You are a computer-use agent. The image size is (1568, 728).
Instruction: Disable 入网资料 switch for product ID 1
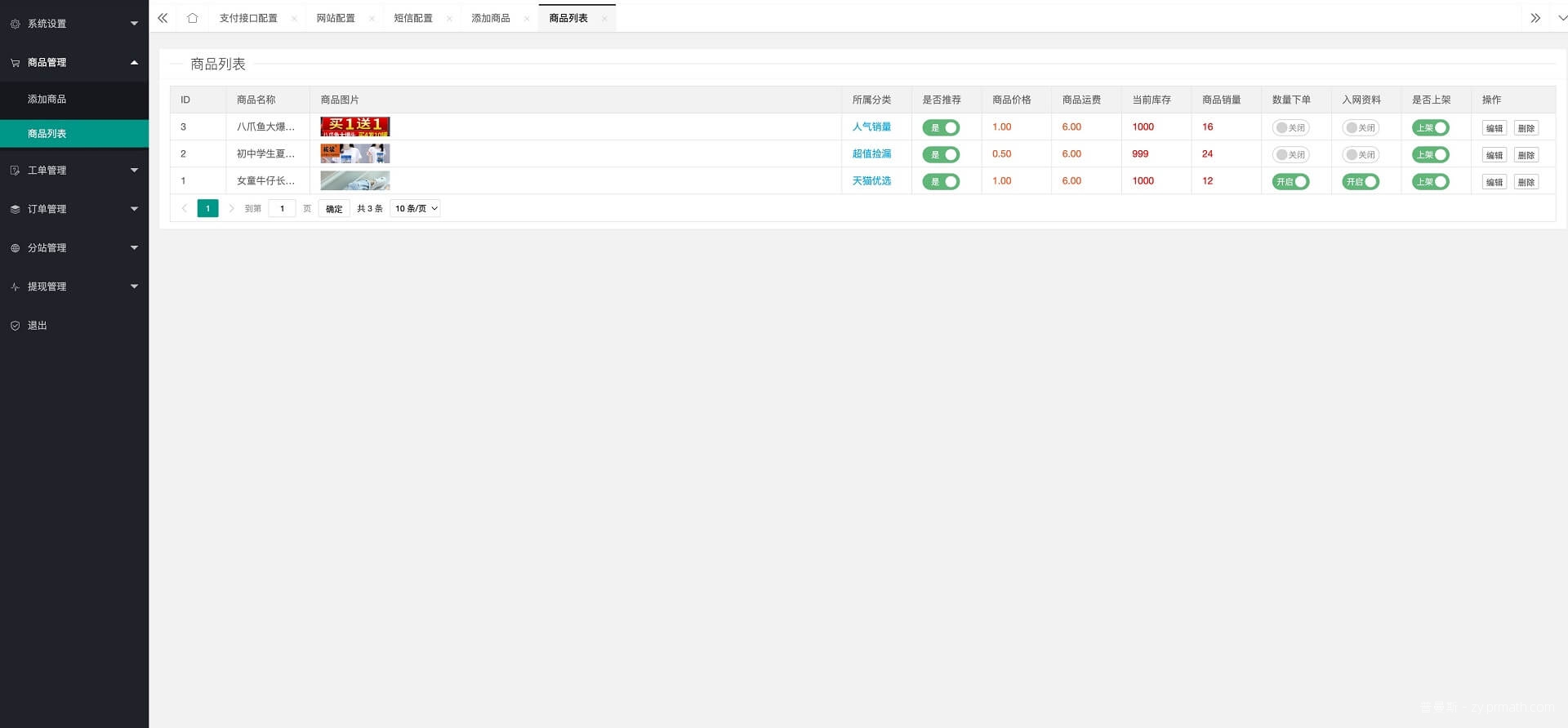[1361, 182]
